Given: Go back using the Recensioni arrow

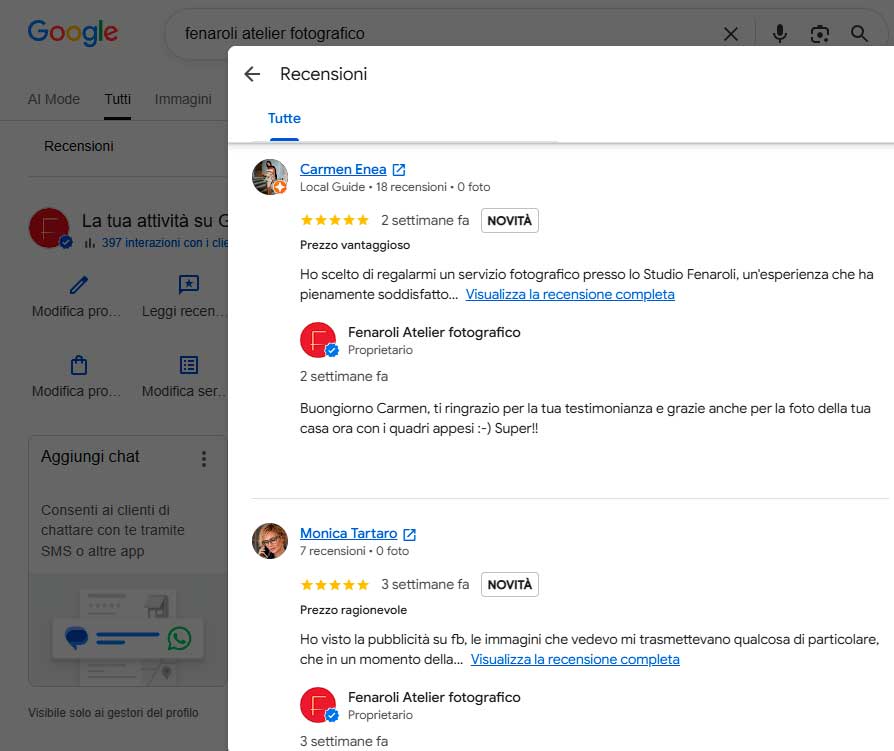Looking at the screenshot, I should pos(252,74).
